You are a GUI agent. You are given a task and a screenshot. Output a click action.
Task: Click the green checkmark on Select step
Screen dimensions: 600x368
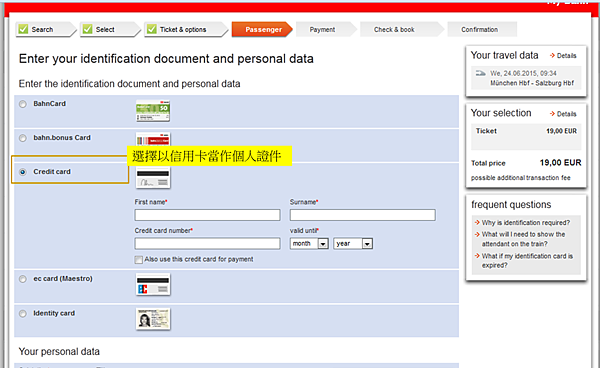pyautogui.click(x=88, y=29)
